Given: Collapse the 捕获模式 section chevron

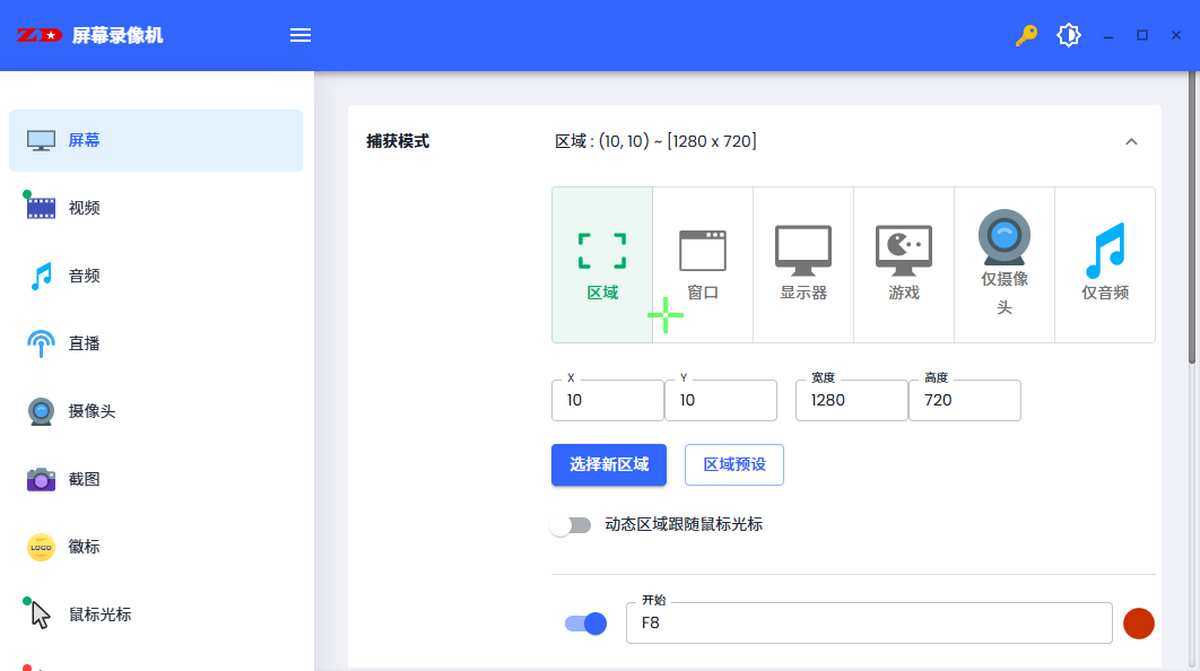Looking at the screenshot, I should pos(1131,142).
